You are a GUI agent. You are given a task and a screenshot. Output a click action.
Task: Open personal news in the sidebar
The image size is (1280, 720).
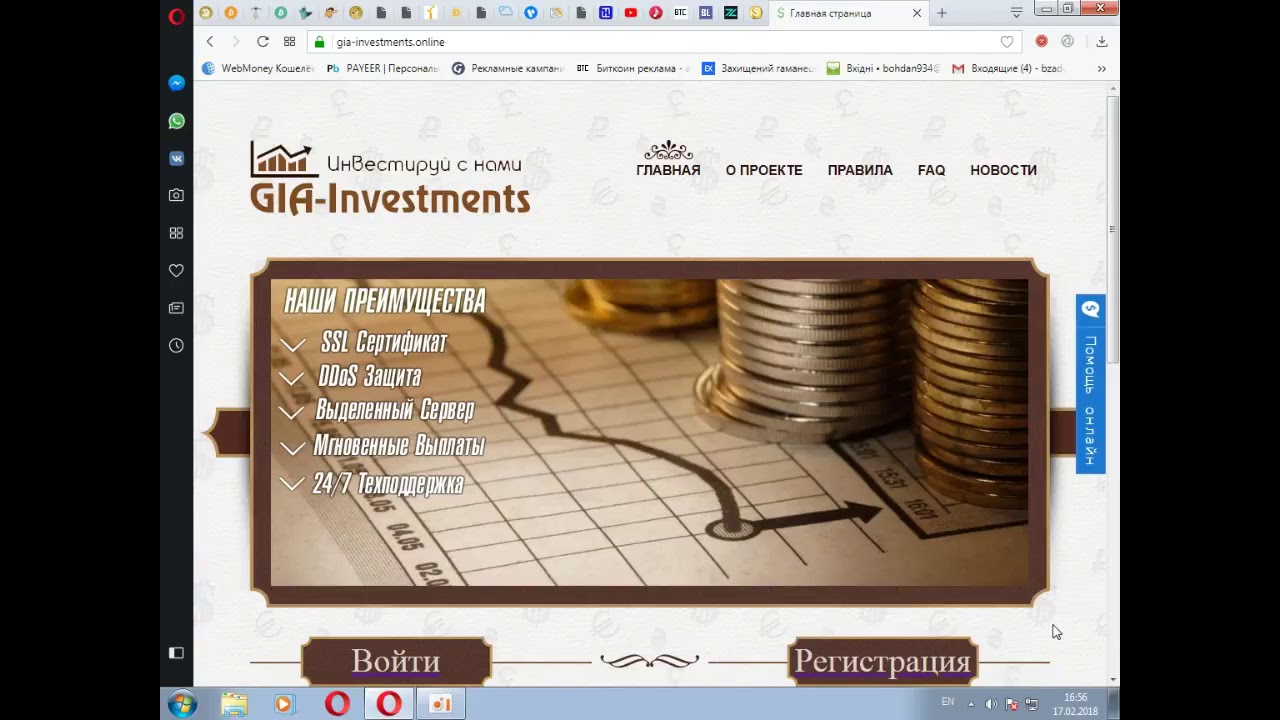[x=176, y=308]
